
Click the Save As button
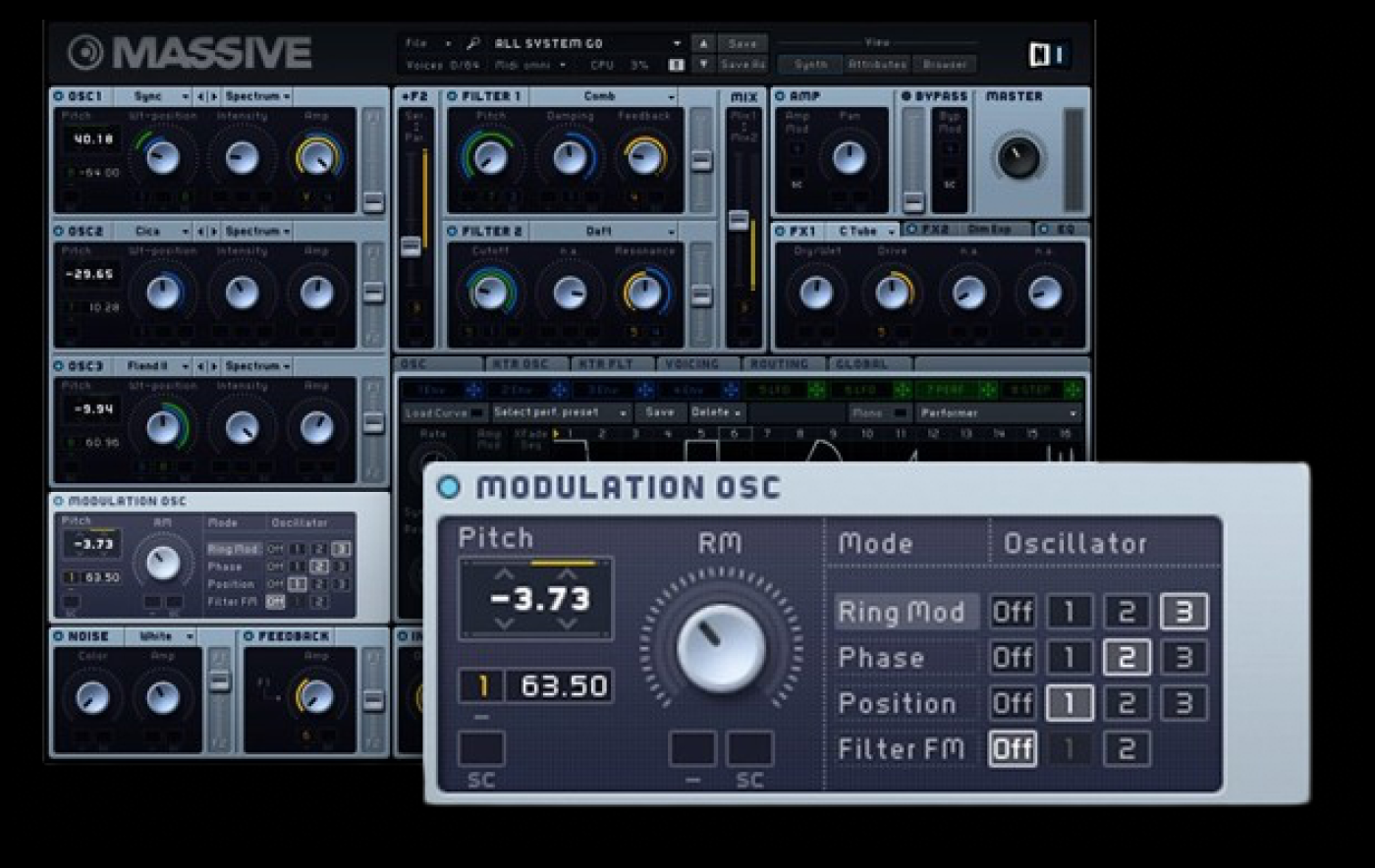[743, 65]
